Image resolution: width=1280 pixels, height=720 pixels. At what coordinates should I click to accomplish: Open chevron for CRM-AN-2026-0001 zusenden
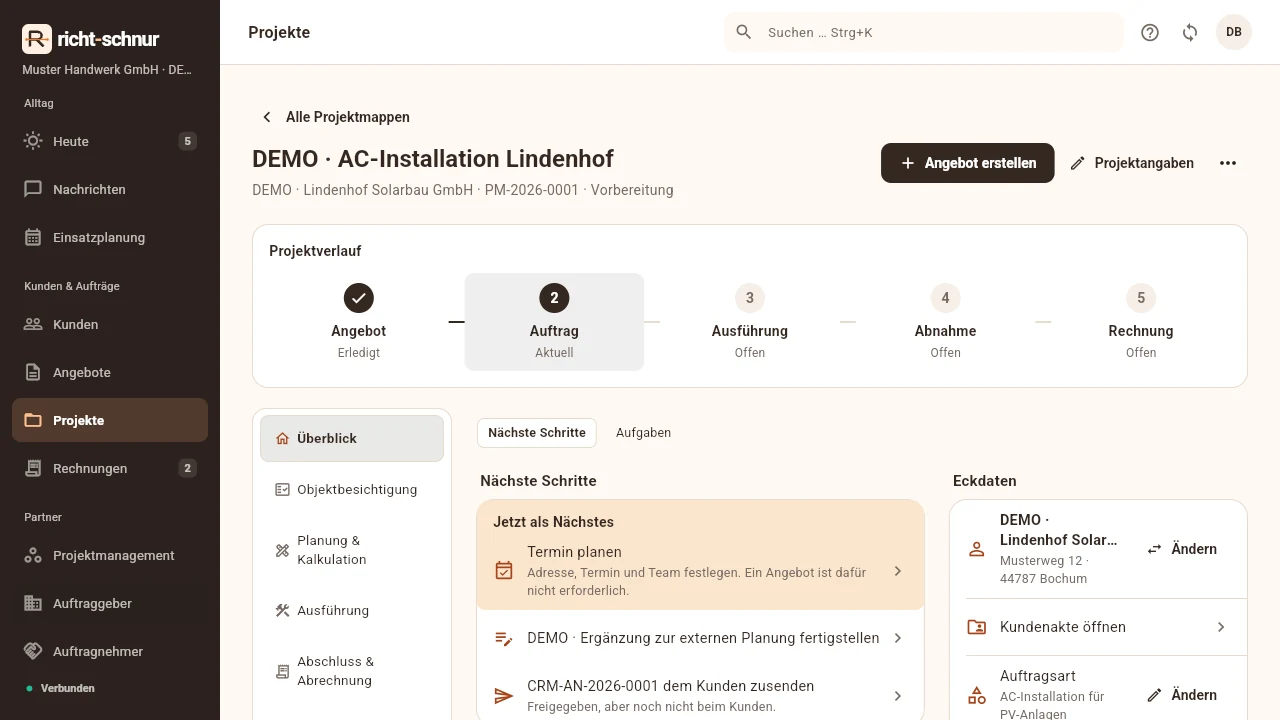coord(897,696)
